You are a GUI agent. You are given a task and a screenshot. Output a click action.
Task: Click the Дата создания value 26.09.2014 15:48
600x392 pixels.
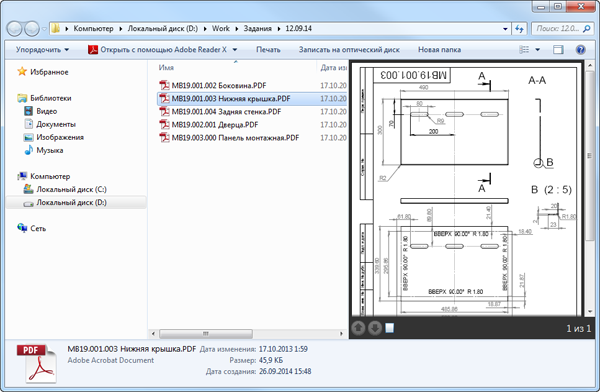pos(285,371)
